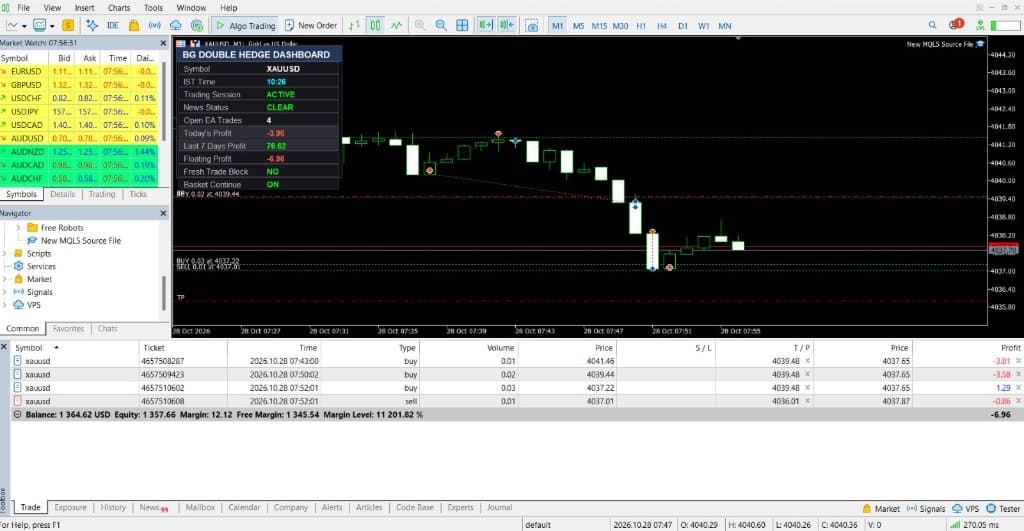The width and height of the screenshot is (1024, 531).
Task: Close the Navigator panel
Action: coord(163,213)
